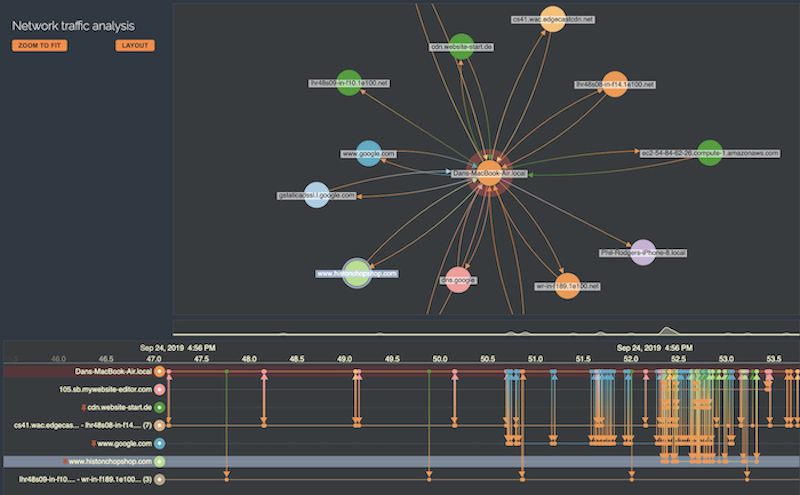Viewport: 800px width, 495px height.
Task: Unpin cdn.website-start.de timeline row
Action: [84, 407]
